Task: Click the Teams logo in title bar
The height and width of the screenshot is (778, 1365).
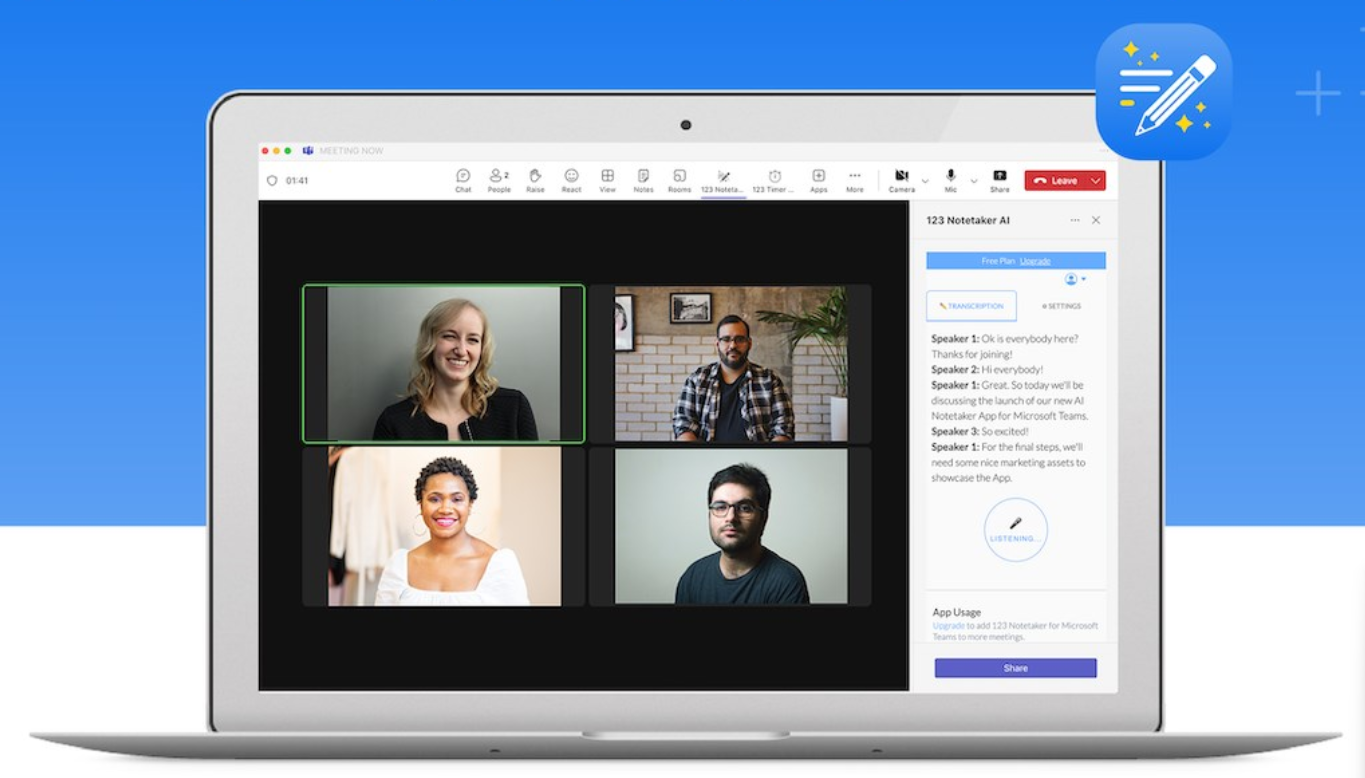Action: pos(308,151)
